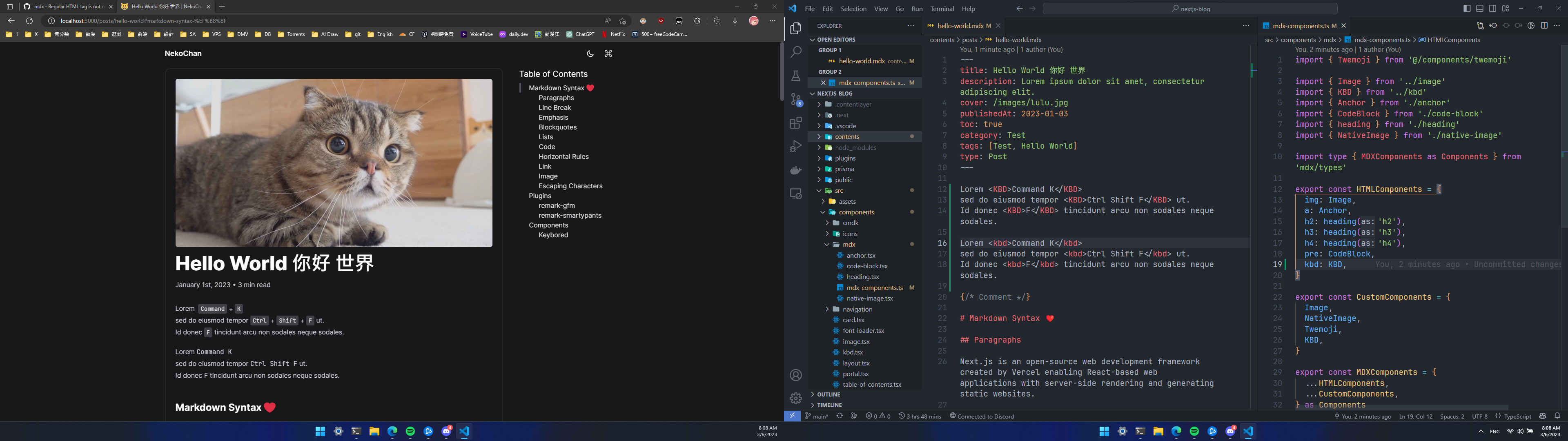
Task: Toggle dark mode on the NekoChan blog page
Action: (590, 53)
